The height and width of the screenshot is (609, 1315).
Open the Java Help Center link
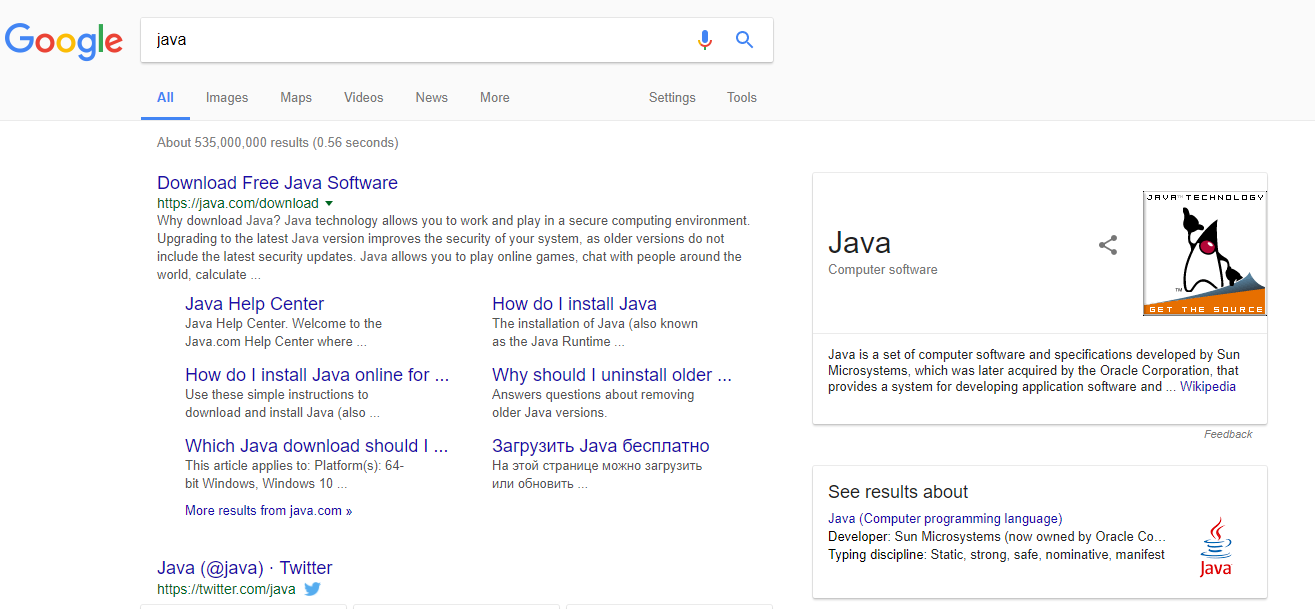coord(255,304)
